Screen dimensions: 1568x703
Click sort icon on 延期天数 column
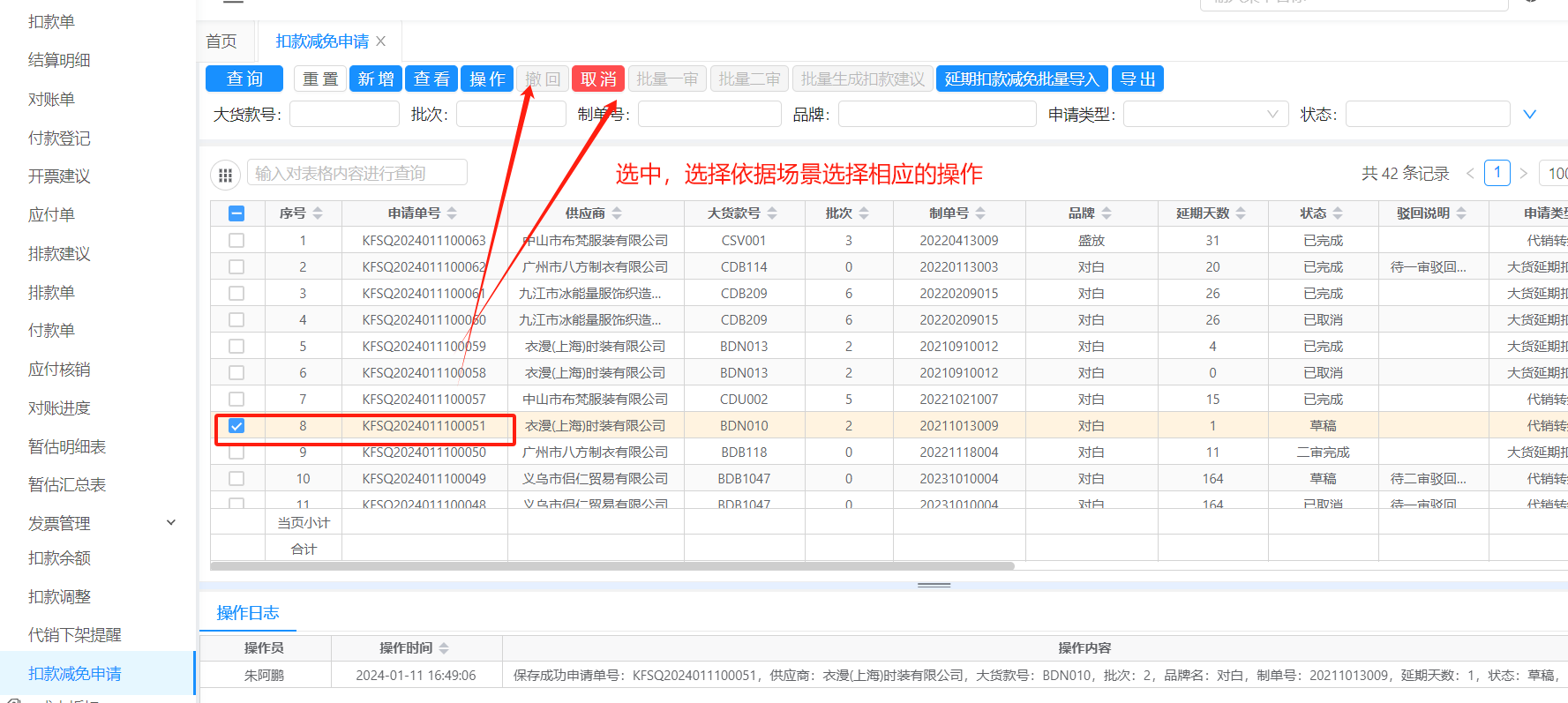[1241, 213]
